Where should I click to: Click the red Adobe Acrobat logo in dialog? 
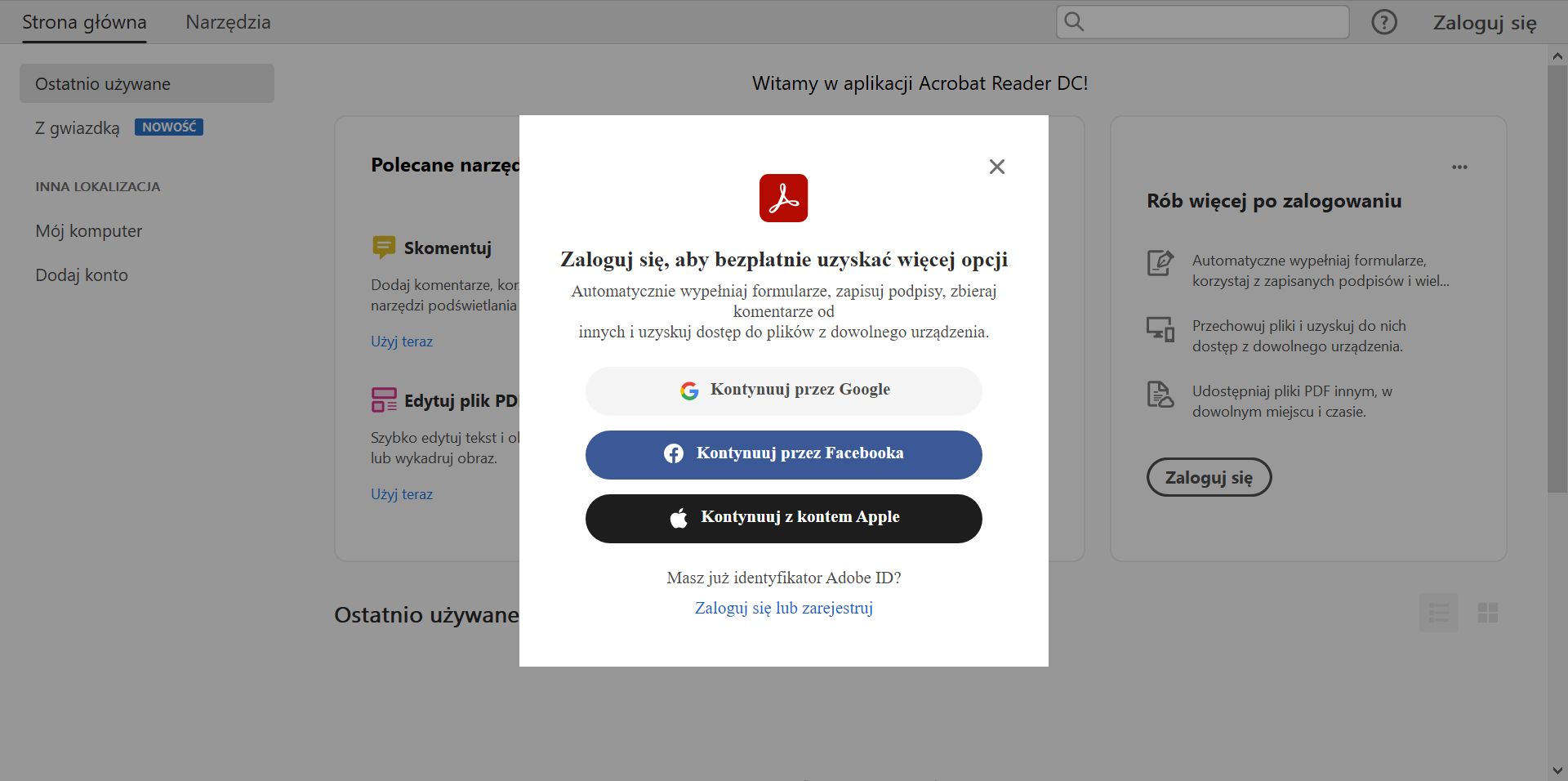(783, 197)
